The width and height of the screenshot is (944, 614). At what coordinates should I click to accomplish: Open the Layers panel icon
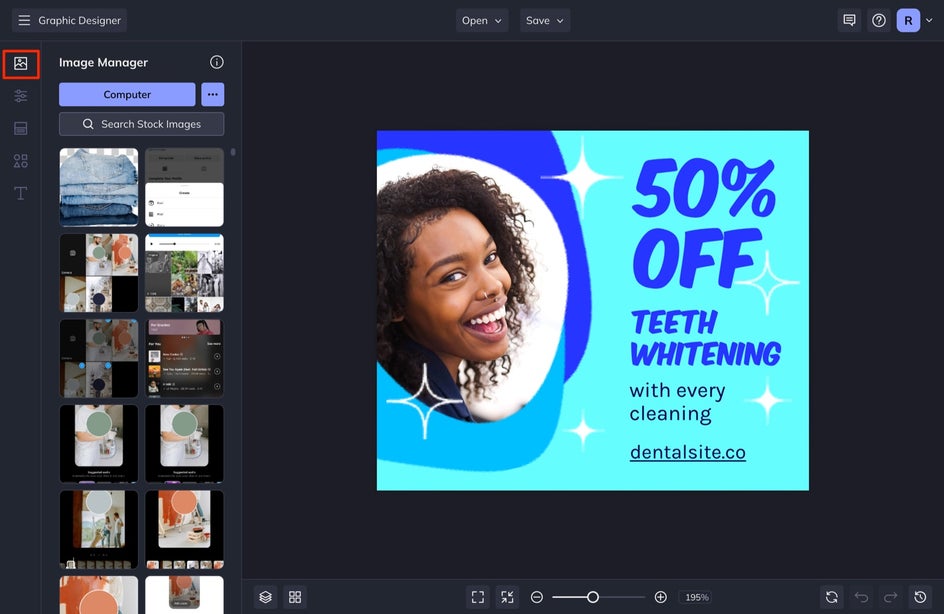[266, 597]
